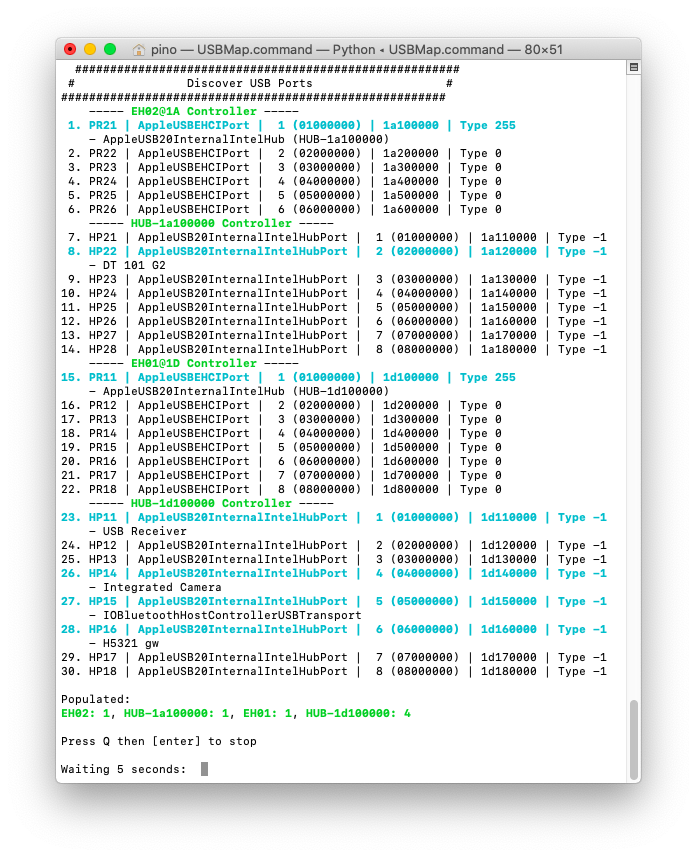The height and width of the screenshot is (857, 697).
Task: Click the yellow minimize window button
Action: tap(90, 49)
